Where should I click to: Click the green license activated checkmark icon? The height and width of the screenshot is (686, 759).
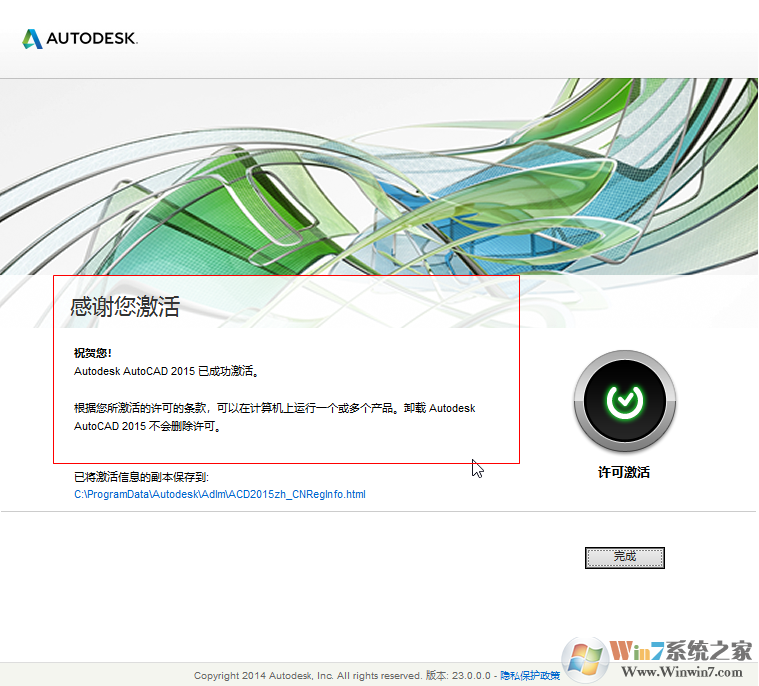(x=624, y=401)
